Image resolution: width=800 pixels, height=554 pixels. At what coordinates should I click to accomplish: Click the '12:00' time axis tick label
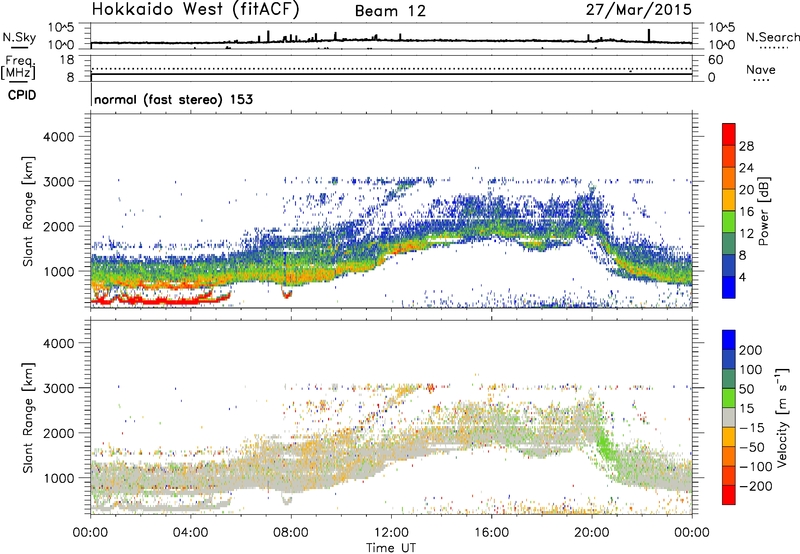[391, 533]
